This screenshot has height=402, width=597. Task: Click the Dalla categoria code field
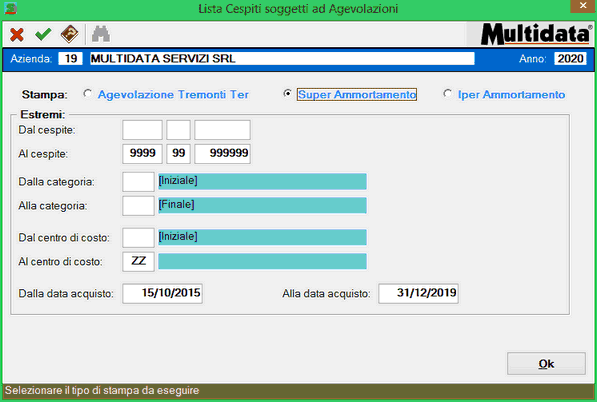point(138,182)
